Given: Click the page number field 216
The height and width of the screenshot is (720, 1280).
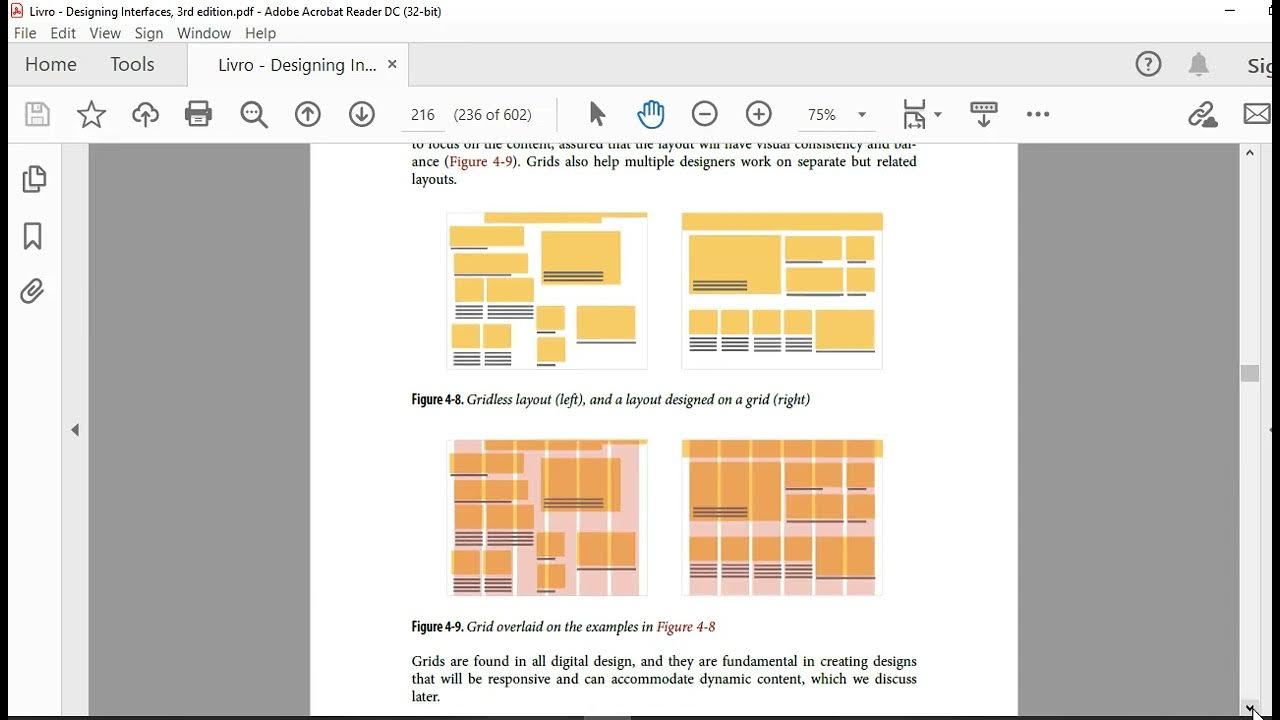Looking at the screenshot, I should tap(423, 115).
